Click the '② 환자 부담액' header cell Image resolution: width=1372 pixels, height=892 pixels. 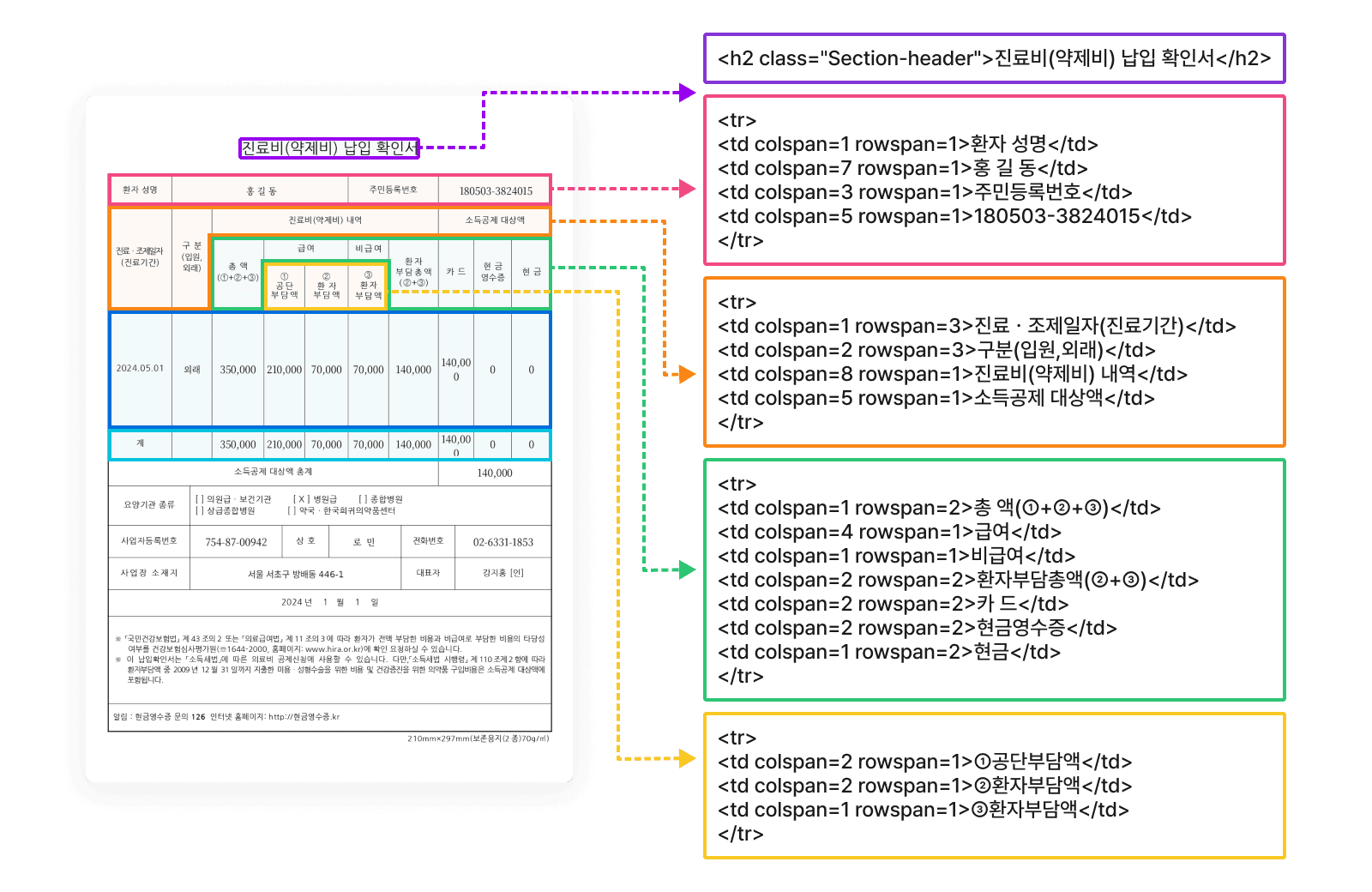tap(326, 286)
